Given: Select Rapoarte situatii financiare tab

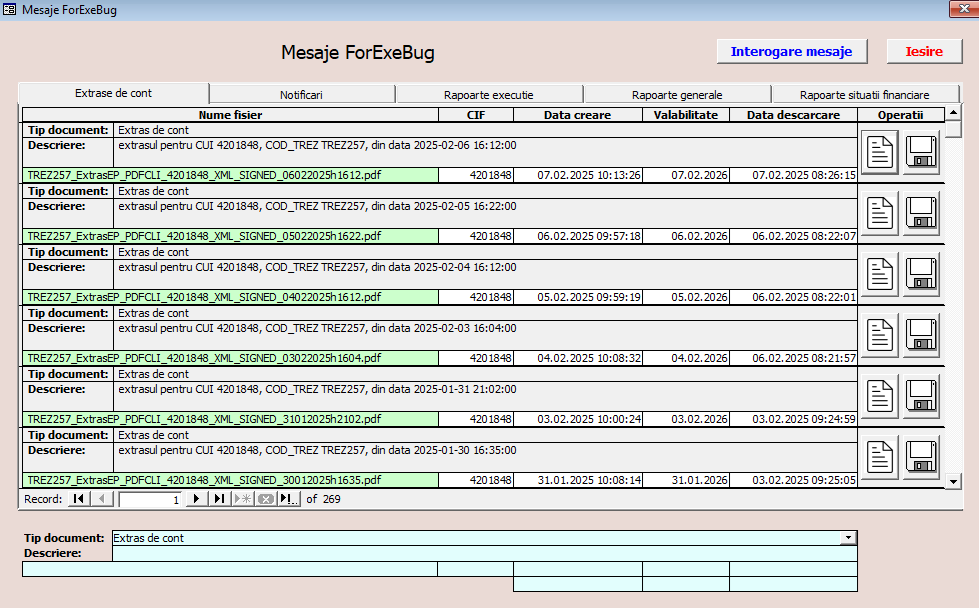Looking at the screenshot, I should [864, 95].
